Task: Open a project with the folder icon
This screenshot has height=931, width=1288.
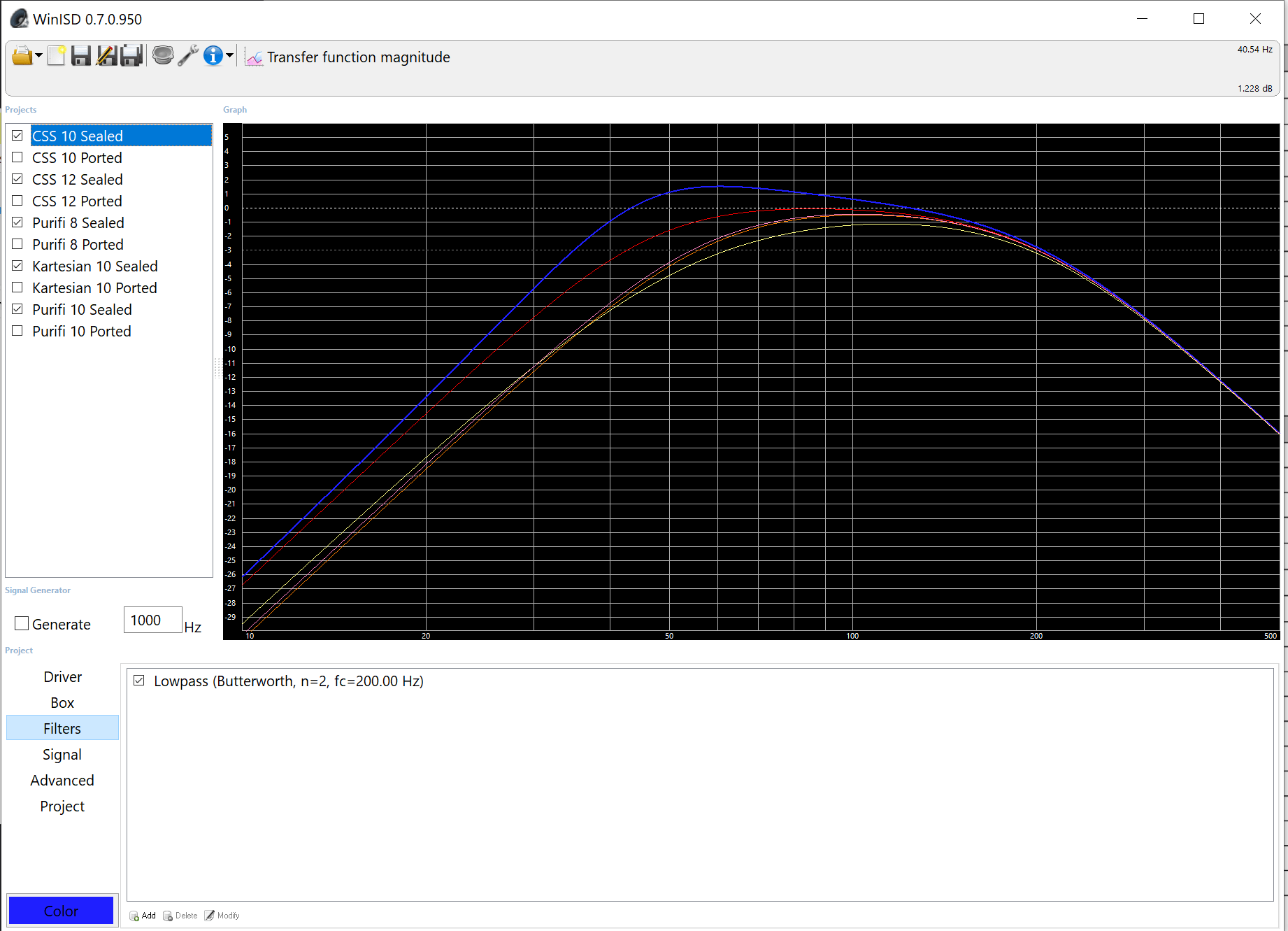Action: 22,56
